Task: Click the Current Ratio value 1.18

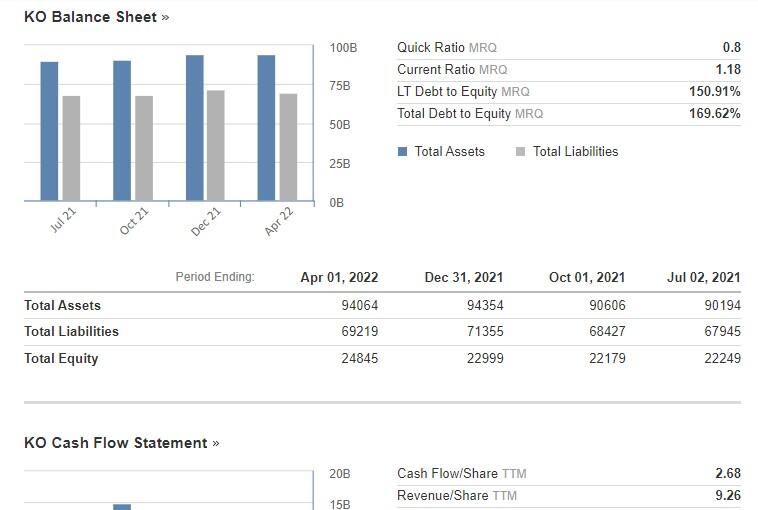Action: tap(728, 70)
